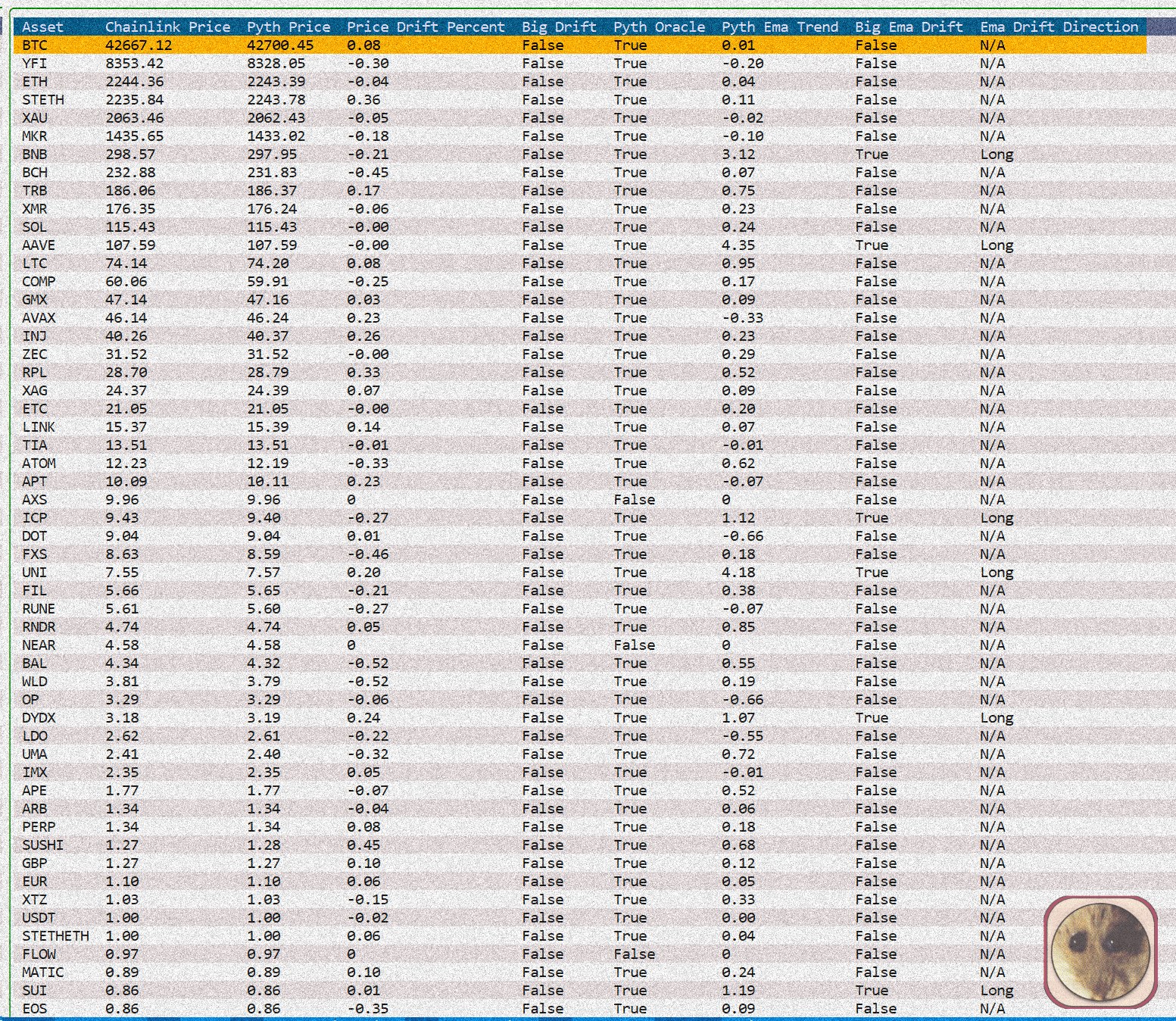Click the Pyth Price column header

tap(289, 27)
